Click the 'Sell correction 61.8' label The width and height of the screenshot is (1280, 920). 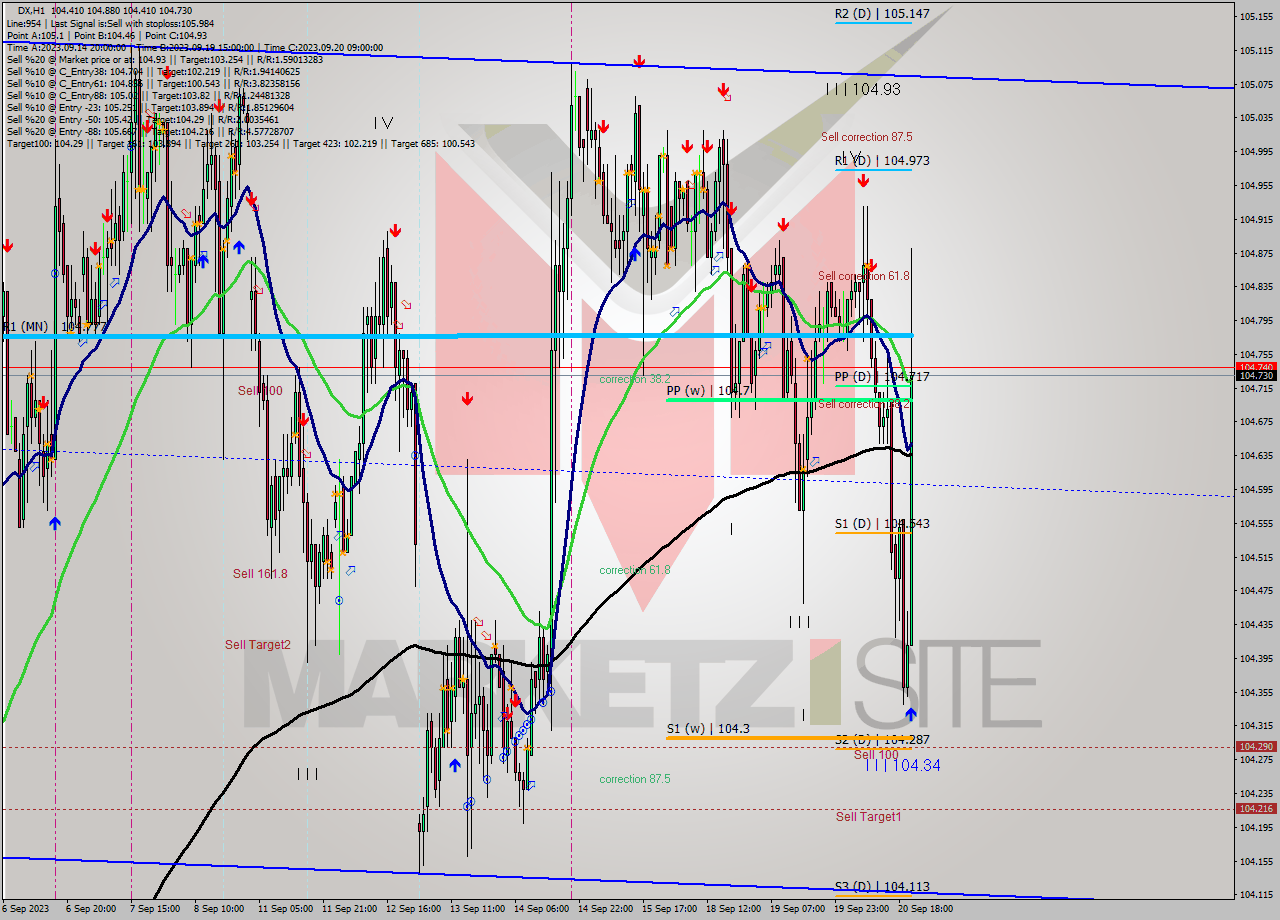(864, 276)
